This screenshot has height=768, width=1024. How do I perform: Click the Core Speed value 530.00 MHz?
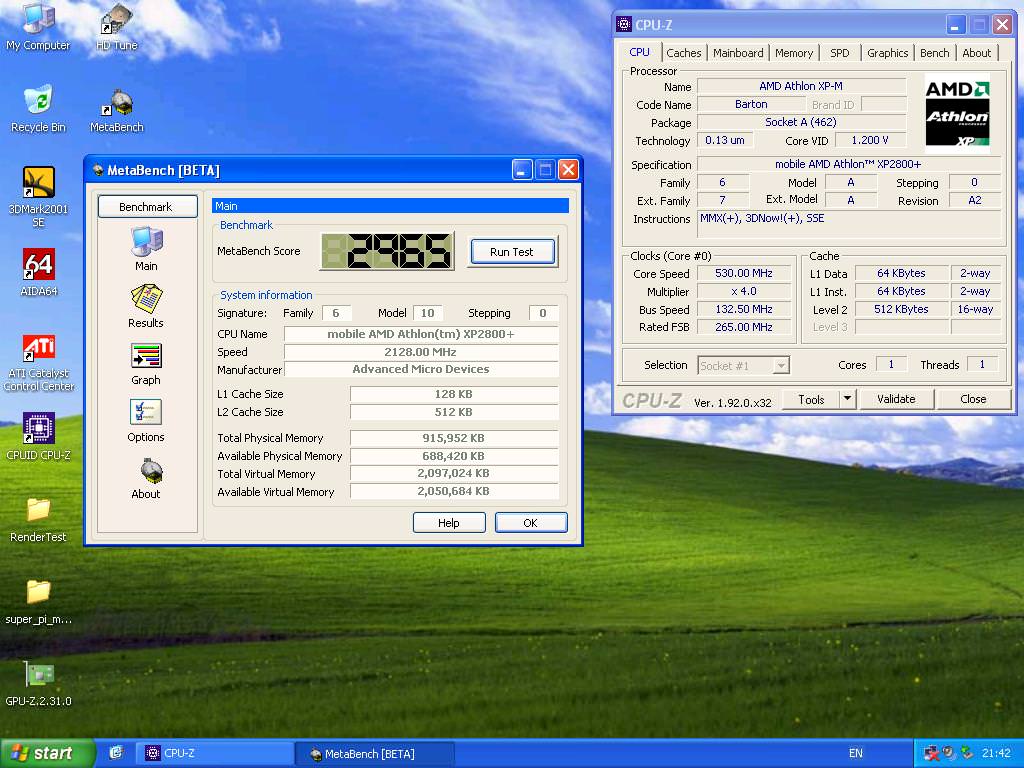744,273
